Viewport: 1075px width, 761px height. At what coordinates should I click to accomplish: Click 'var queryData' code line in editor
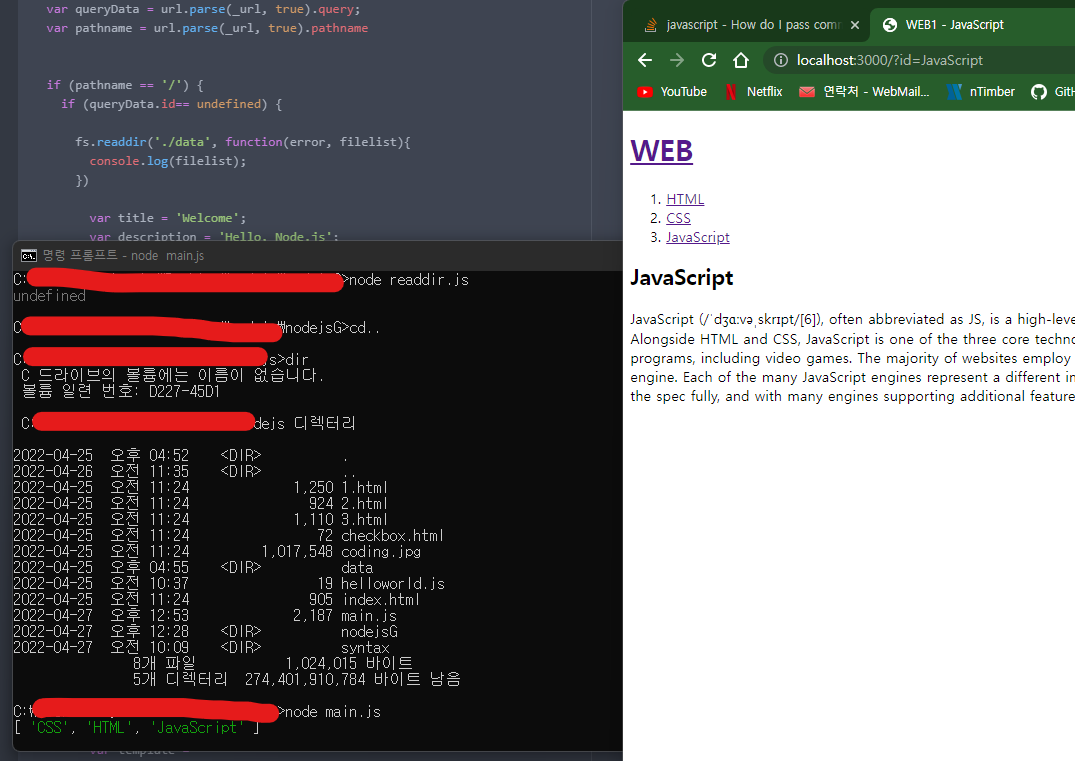point(203,10)
